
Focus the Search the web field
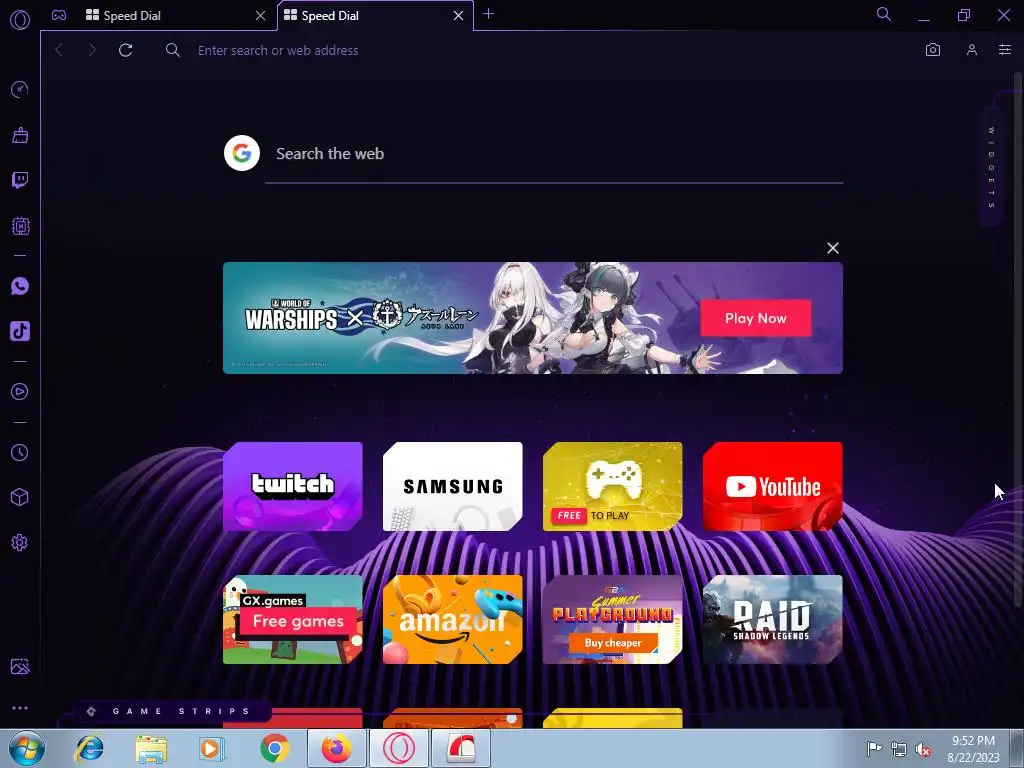(554, 154)
